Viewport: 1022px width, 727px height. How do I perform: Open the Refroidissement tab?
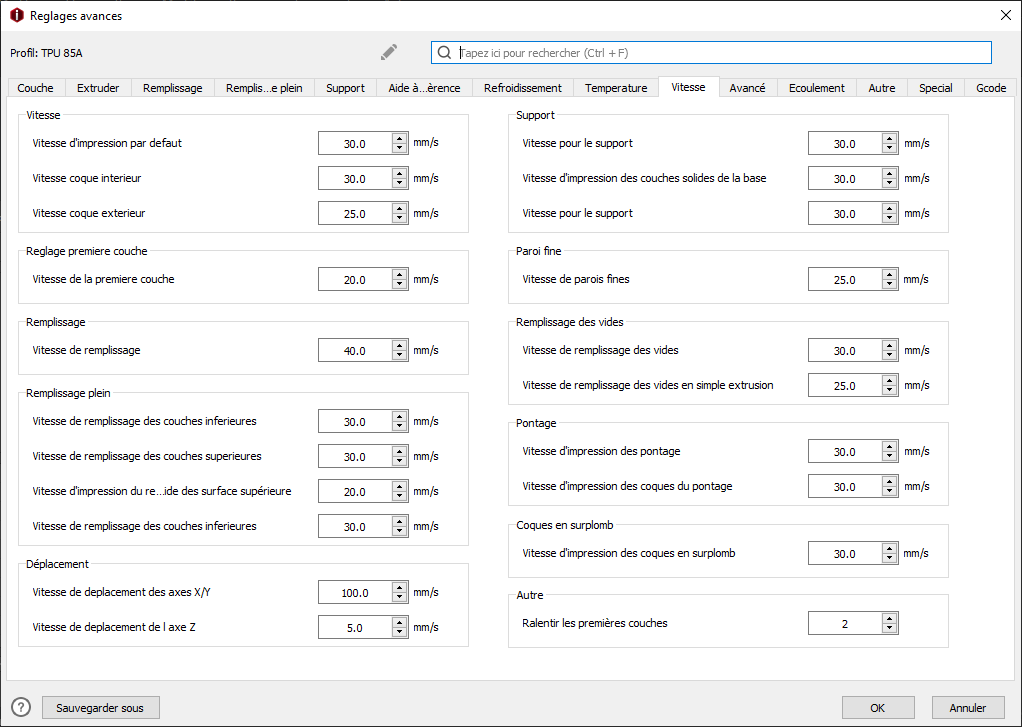tap(523, 88)
